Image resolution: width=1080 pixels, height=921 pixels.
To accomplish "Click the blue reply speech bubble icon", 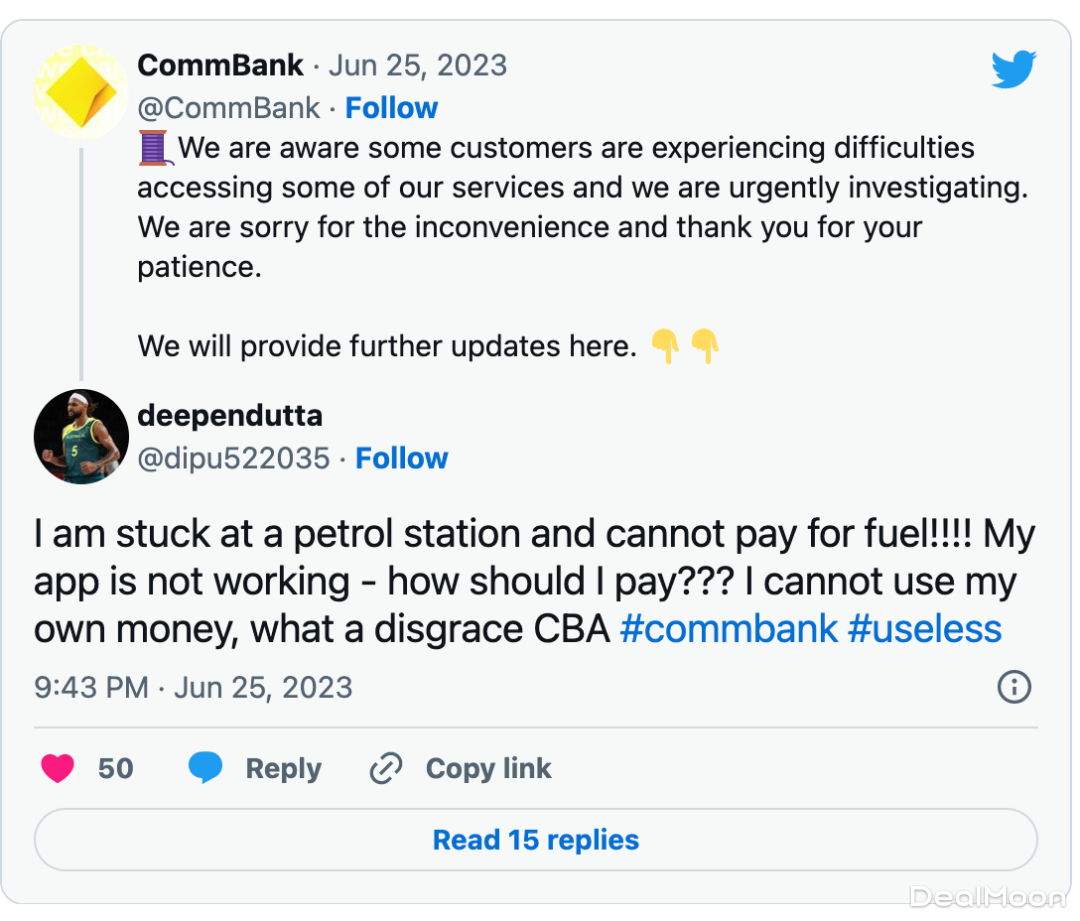I will pos(206,768).
